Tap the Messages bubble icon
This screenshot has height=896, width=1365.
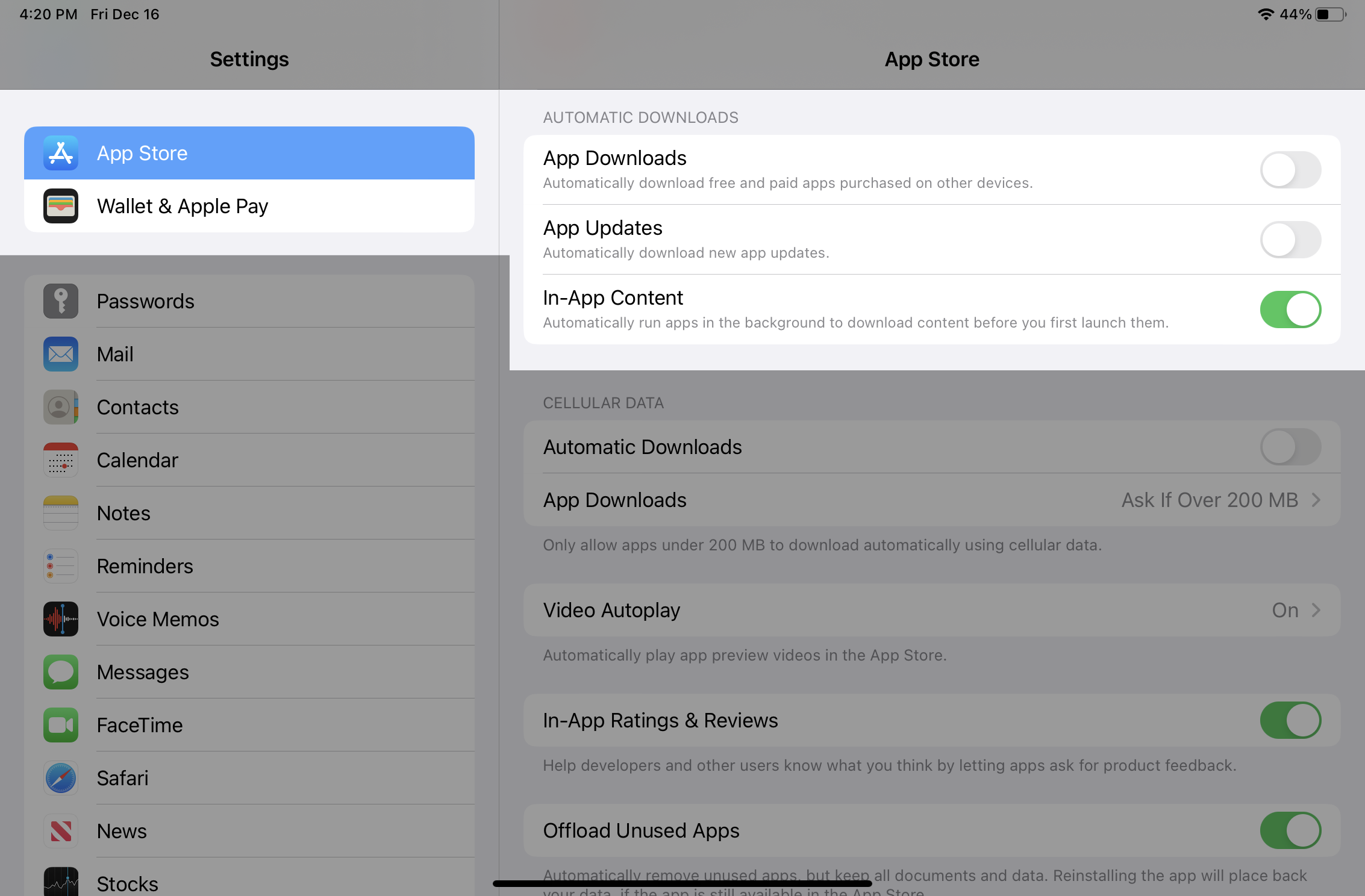click(61, 672)
